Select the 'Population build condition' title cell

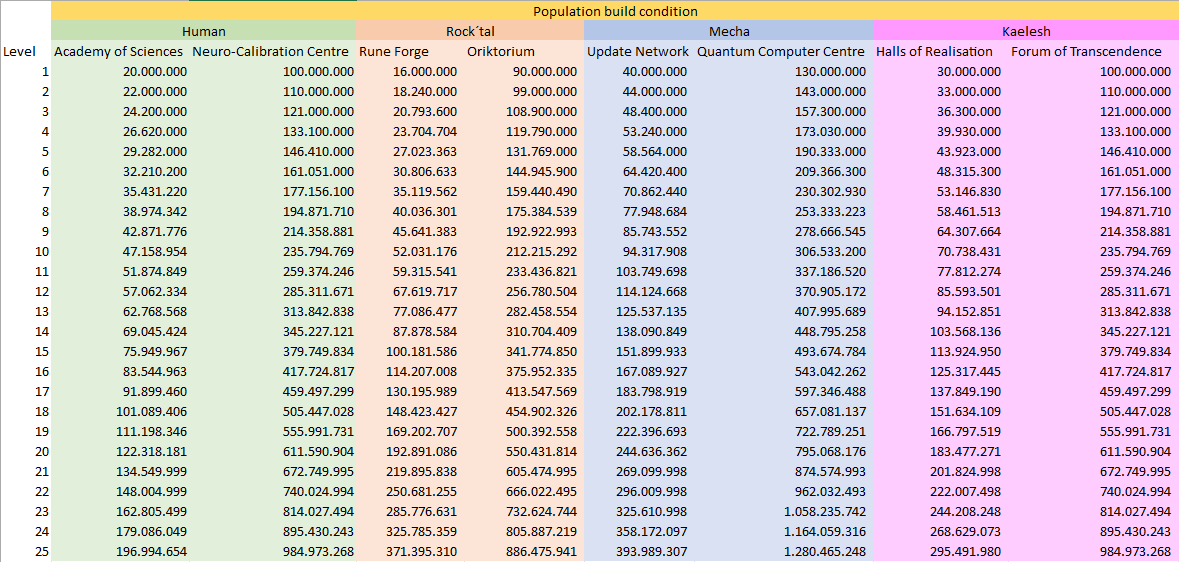point(614,11)
